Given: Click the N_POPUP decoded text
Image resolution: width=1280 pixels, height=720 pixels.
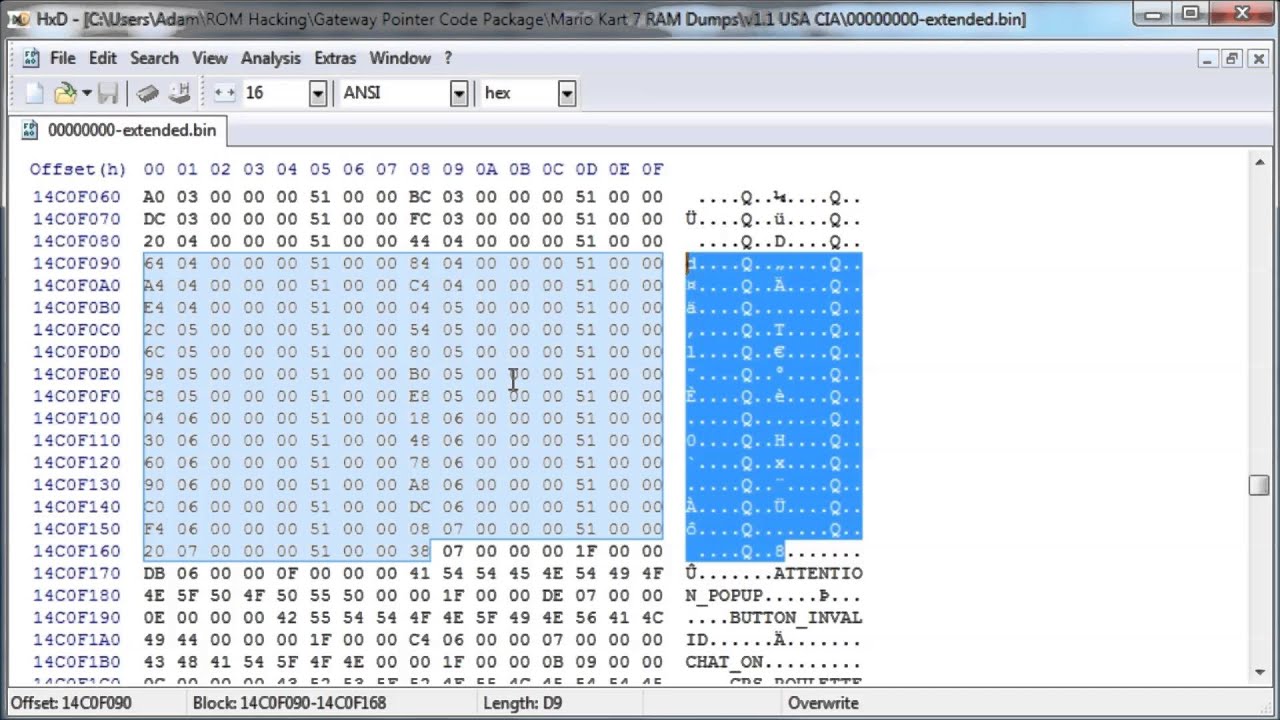Looking at the screenshot, I should 724,595.
